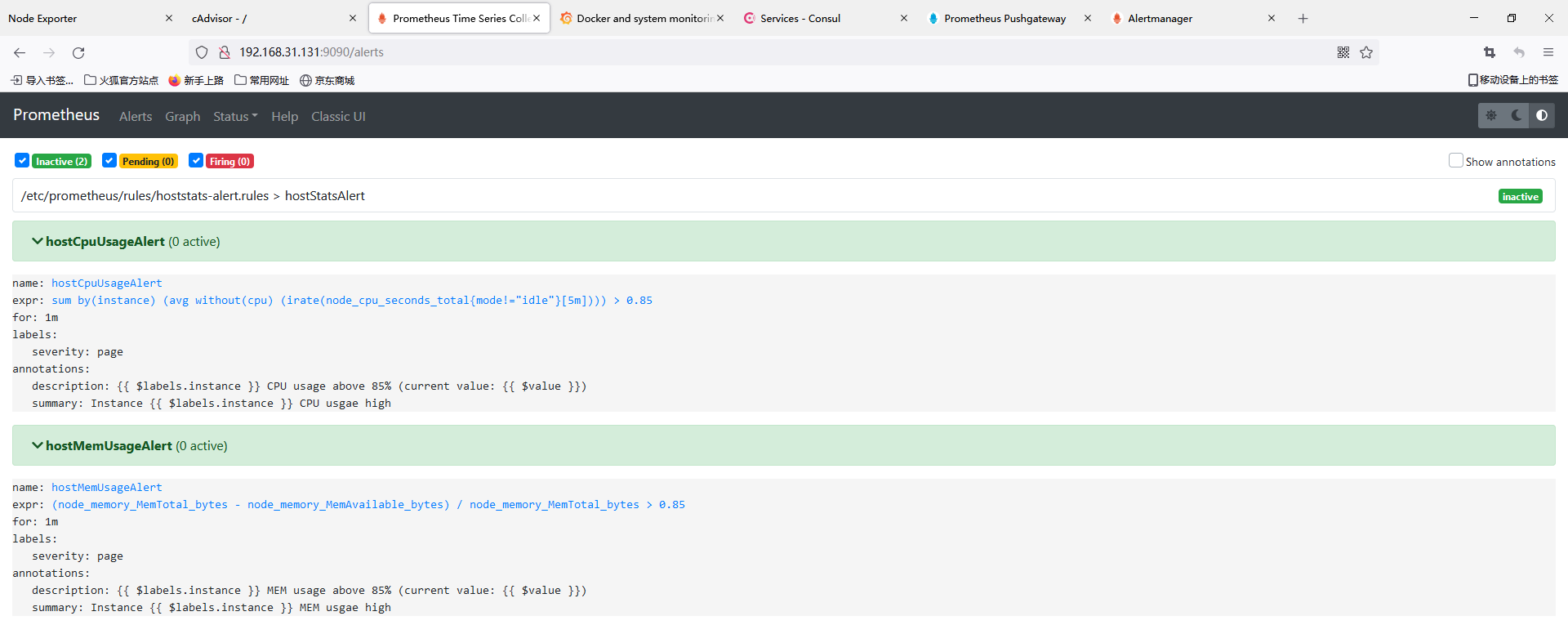Open hostCpuUsageAlert name link

tap(107, 283)
